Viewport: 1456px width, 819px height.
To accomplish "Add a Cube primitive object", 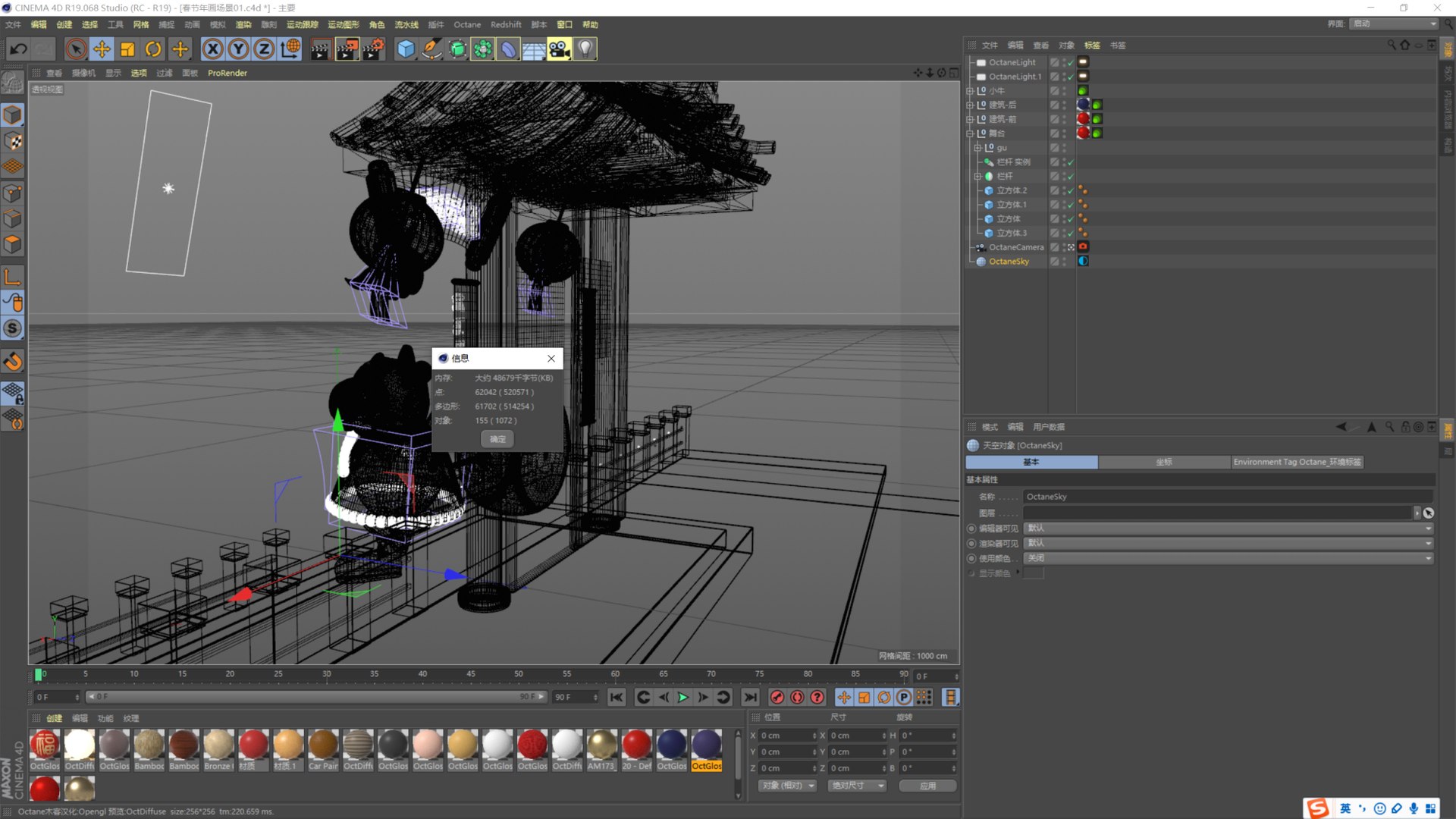I will 406,49.
